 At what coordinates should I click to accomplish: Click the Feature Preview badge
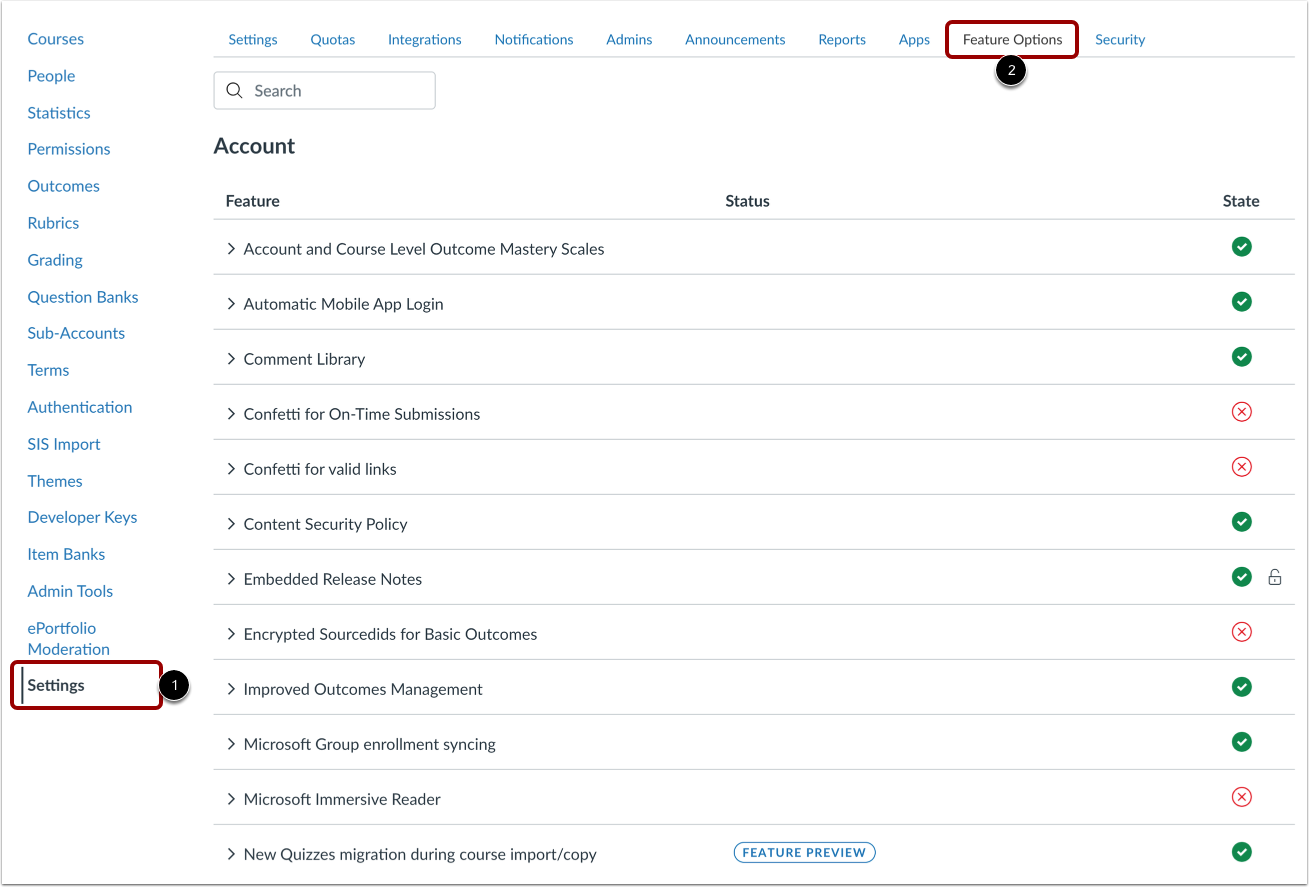point(804,852)
